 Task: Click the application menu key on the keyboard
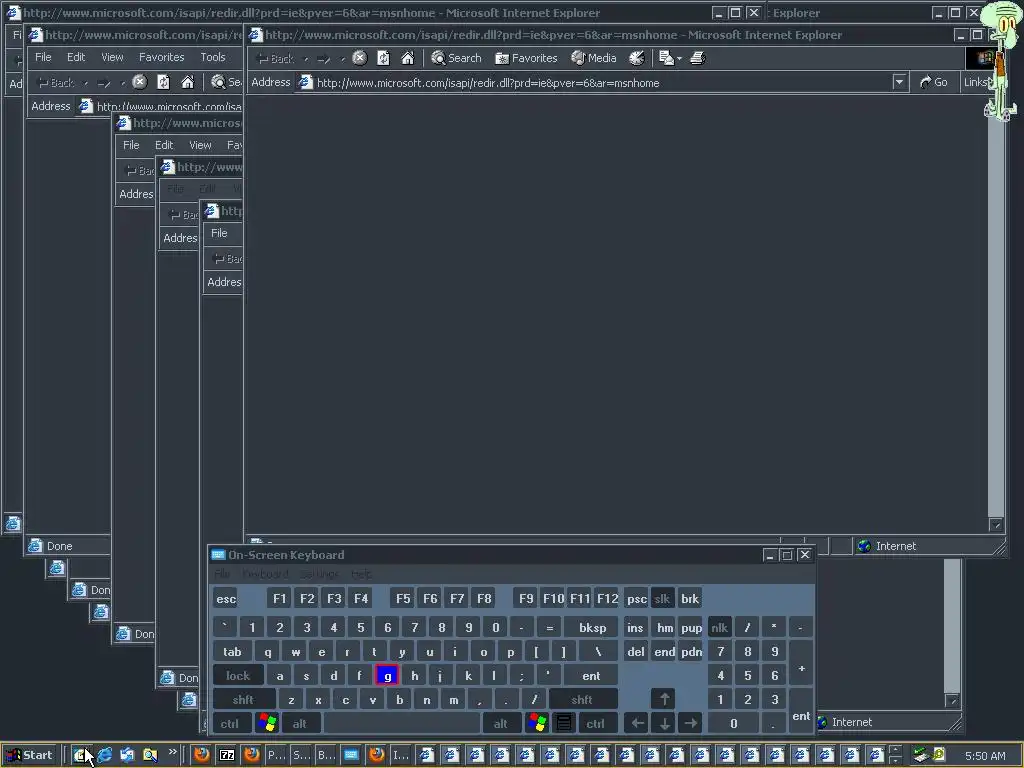point(564,724)
